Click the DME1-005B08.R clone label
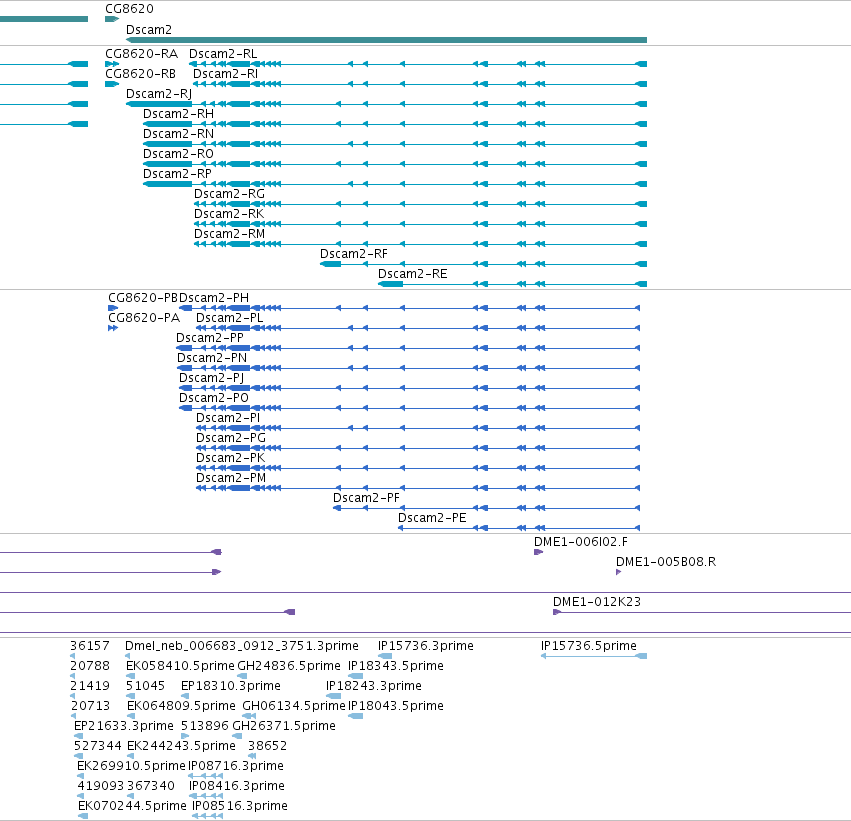 tap(666, 563)
